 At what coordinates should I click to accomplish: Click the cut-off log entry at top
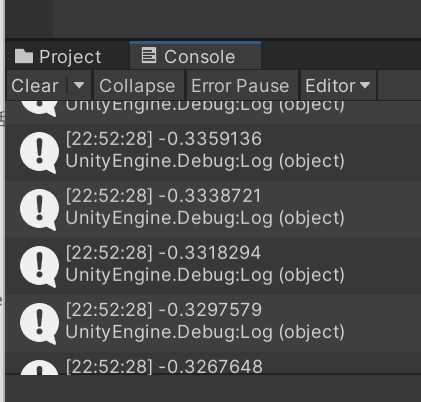213,112
